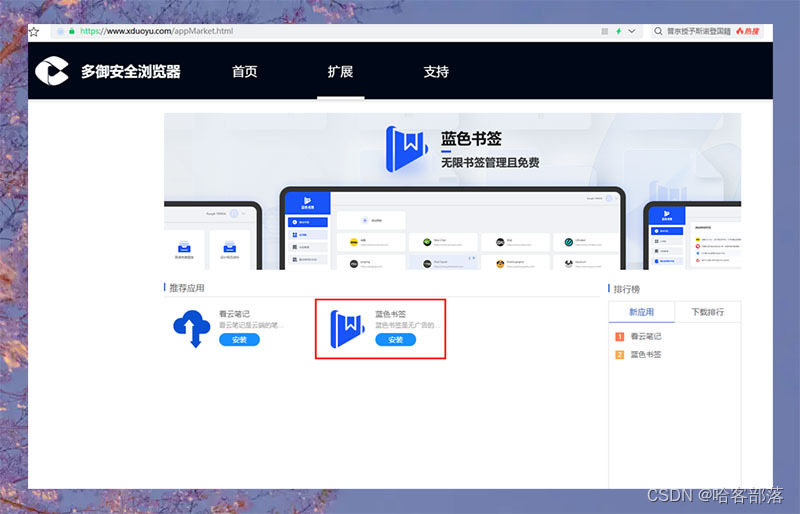The height and width of the screenshot is (514, 800).
Task: Click the 蓝色书签 banner heading
Action: (471, 138)
